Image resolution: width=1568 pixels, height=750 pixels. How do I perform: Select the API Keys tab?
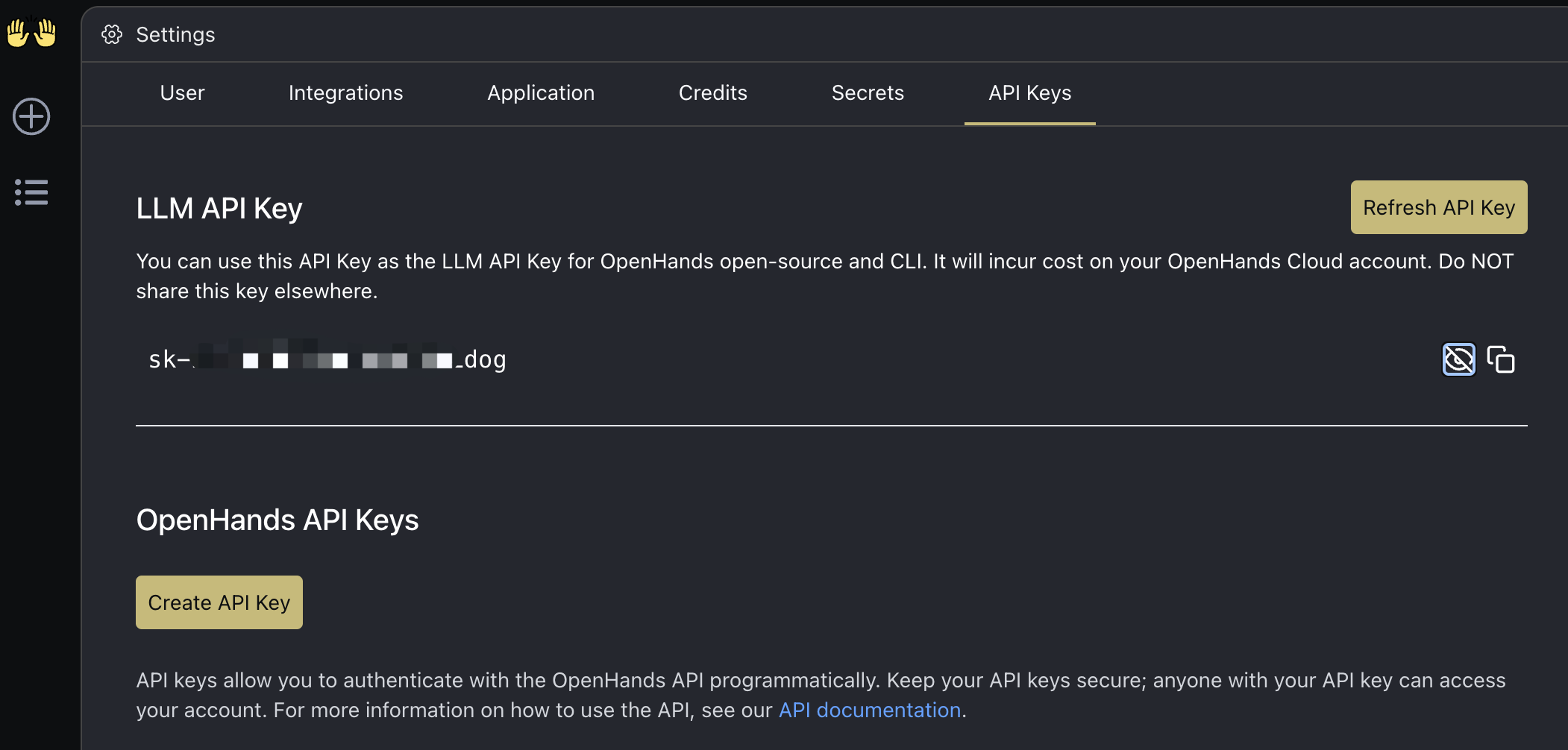tap(1029, 92)
